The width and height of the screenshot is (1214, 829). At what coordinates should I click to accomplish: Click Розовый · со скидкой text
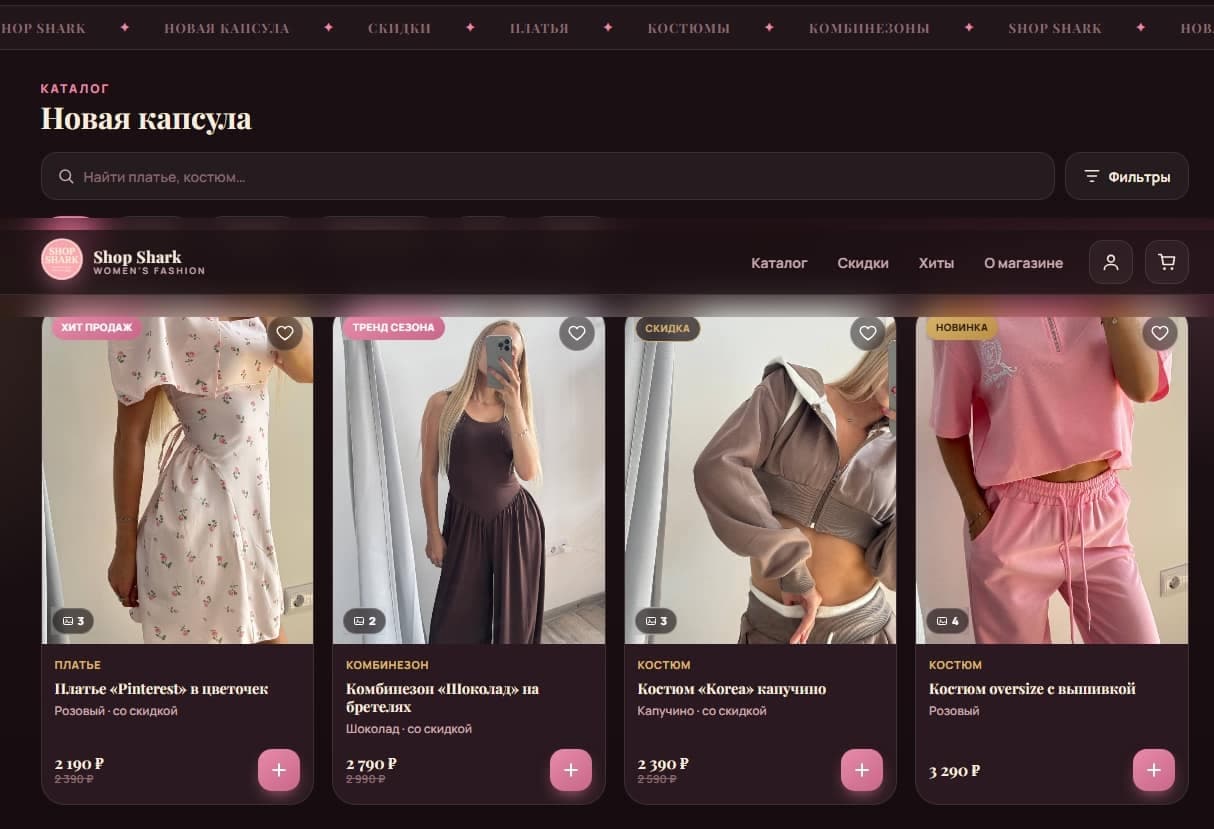click(116, 711)
